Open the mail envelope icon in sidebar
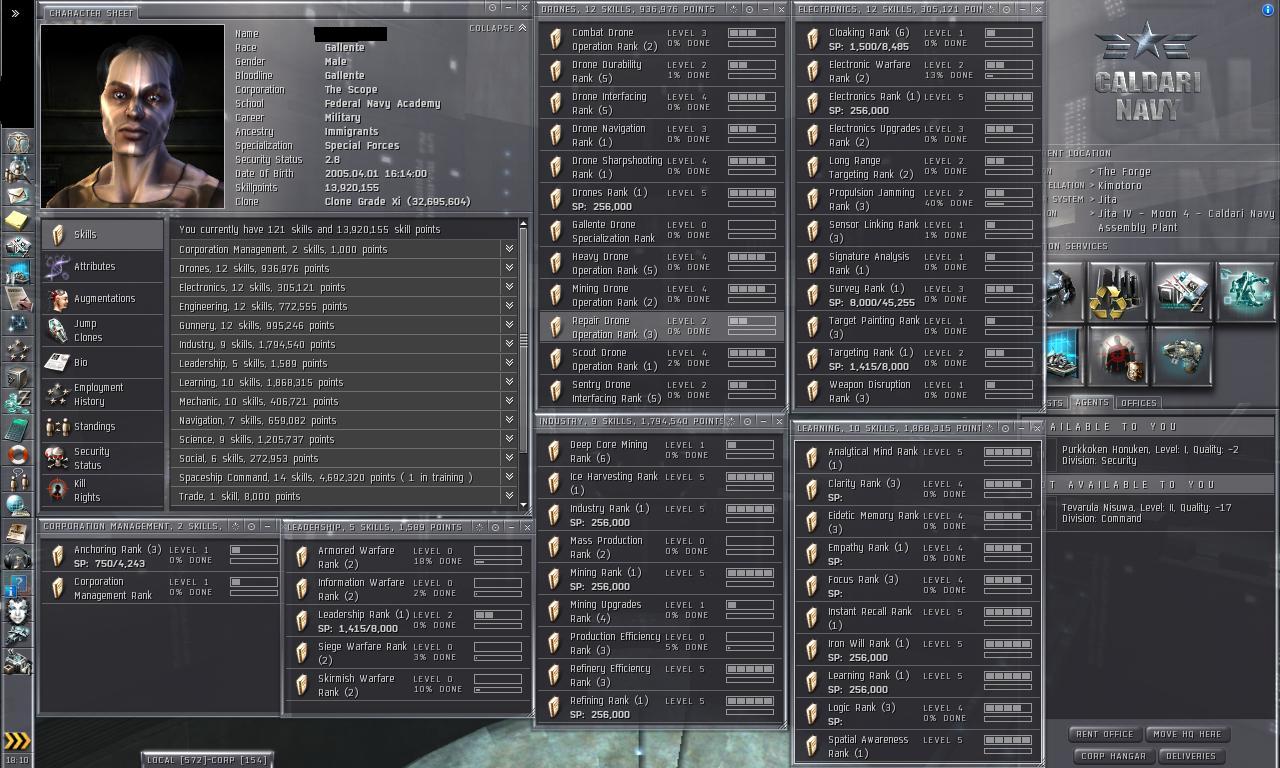1280x768 pixels. click(17, 194)
